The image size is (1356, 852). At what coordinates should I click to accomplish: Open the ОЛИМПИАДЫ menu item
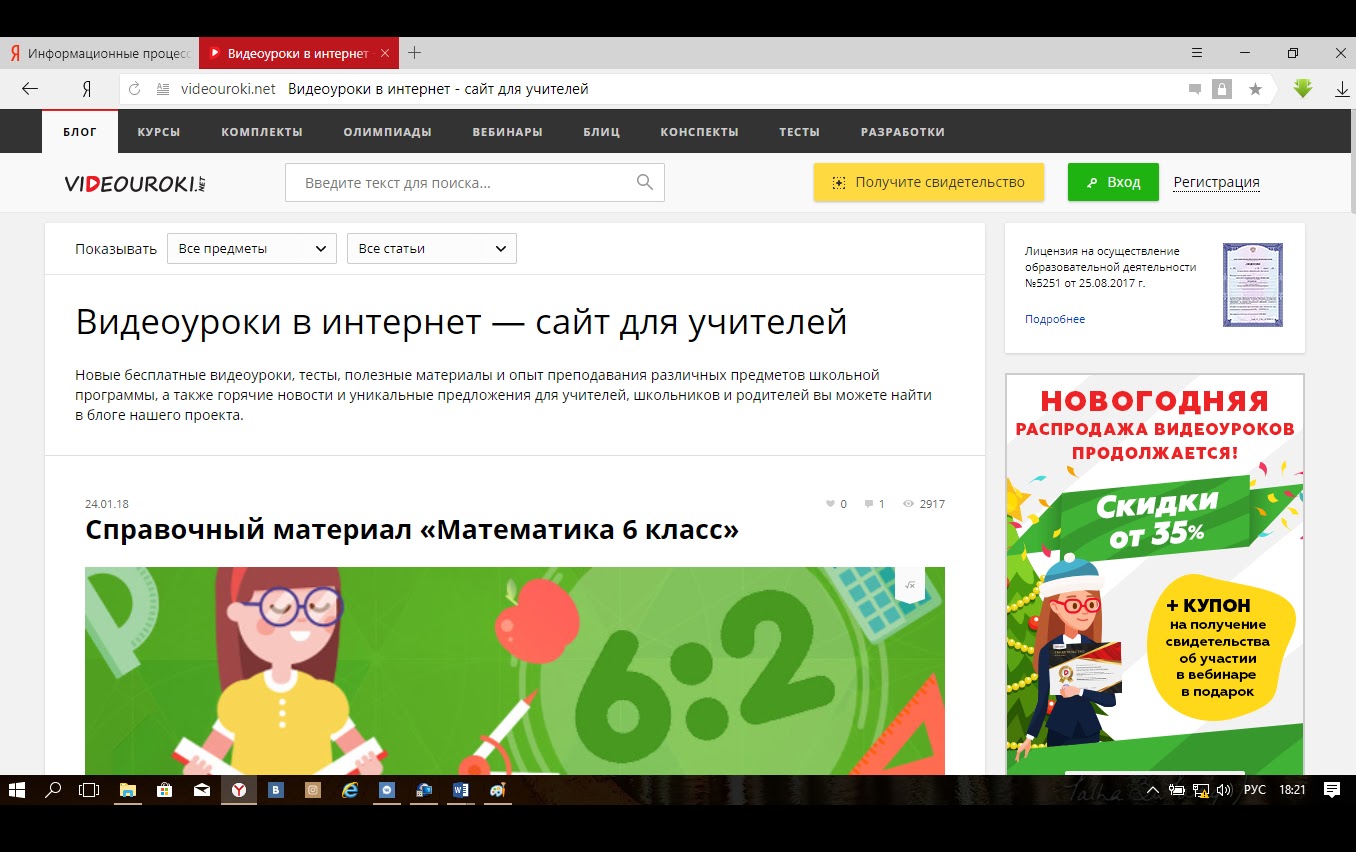coord(387,131)
